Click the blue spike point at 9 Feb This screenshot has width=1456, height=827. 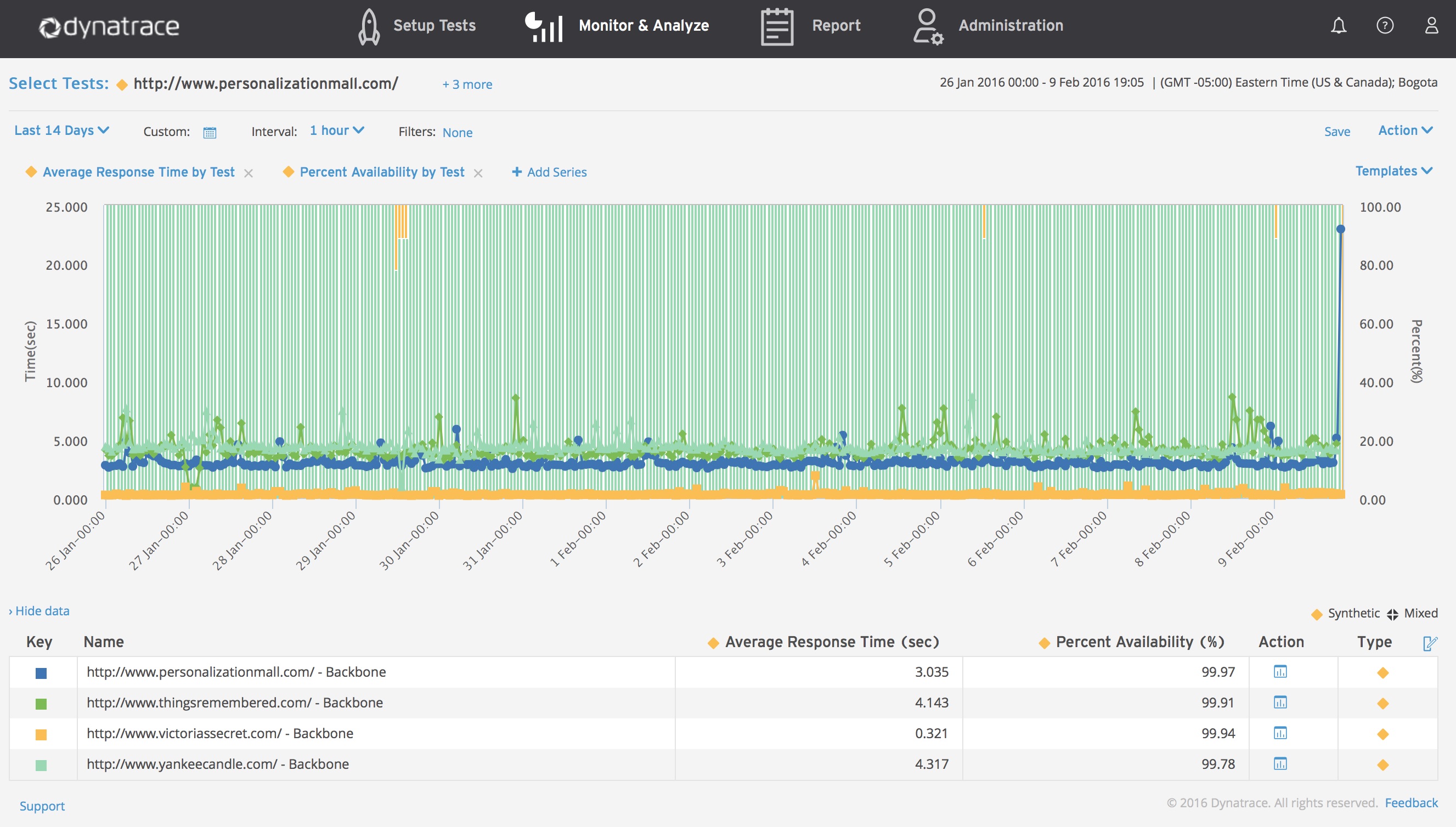click(x=1341, y=229)
